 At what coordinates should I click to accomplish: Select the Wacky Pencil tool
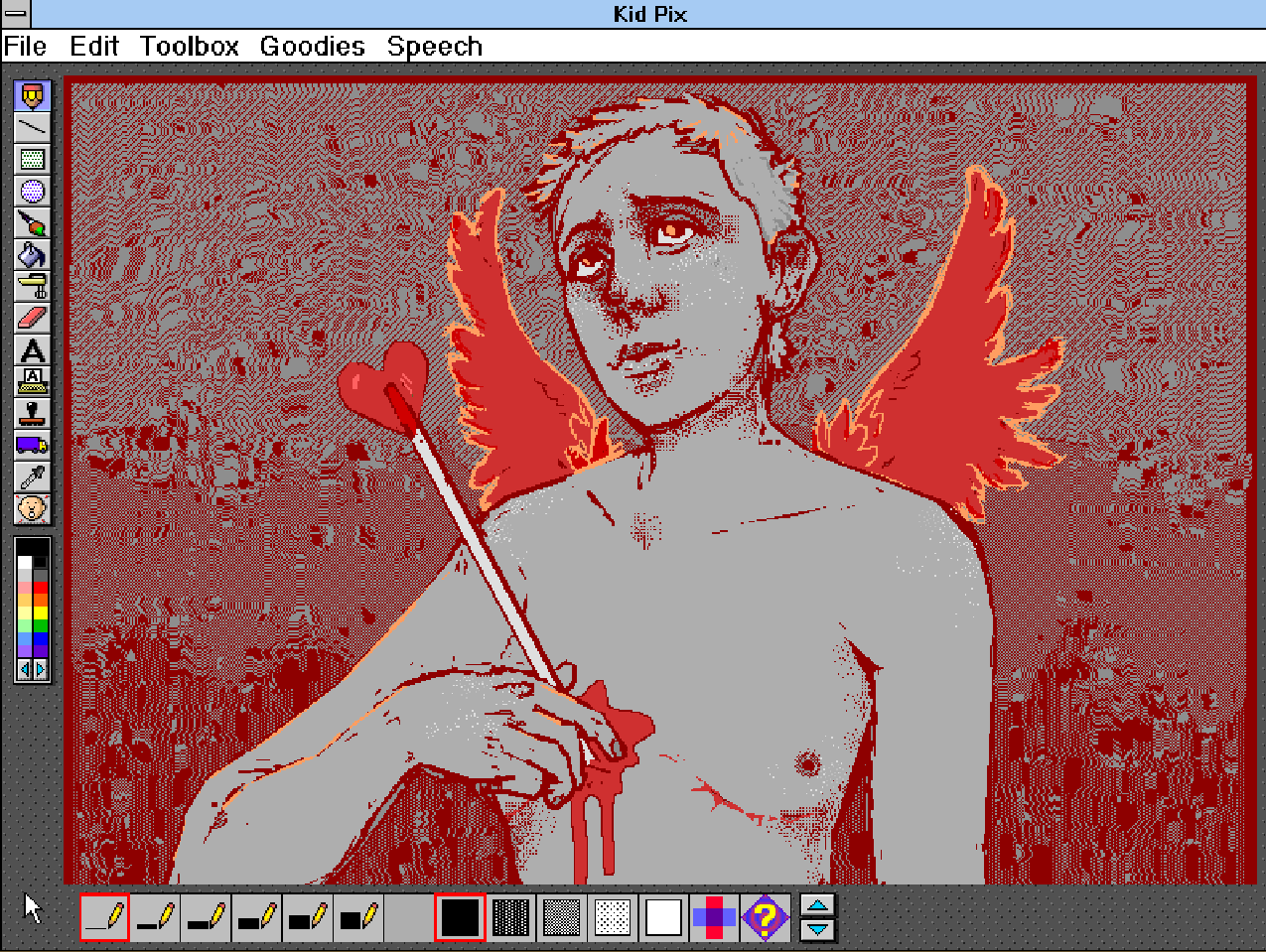coord(33,96)
